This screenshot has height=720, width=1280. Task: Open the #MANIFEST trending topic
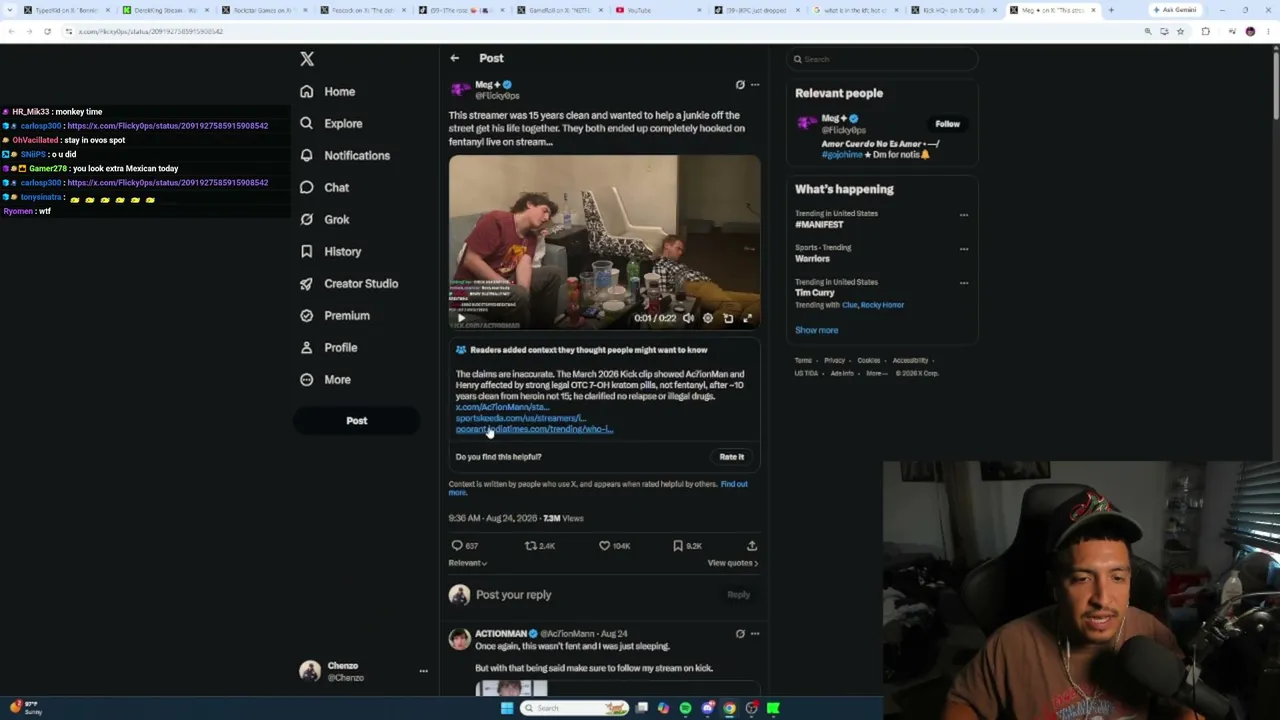[x=819, y=225]
